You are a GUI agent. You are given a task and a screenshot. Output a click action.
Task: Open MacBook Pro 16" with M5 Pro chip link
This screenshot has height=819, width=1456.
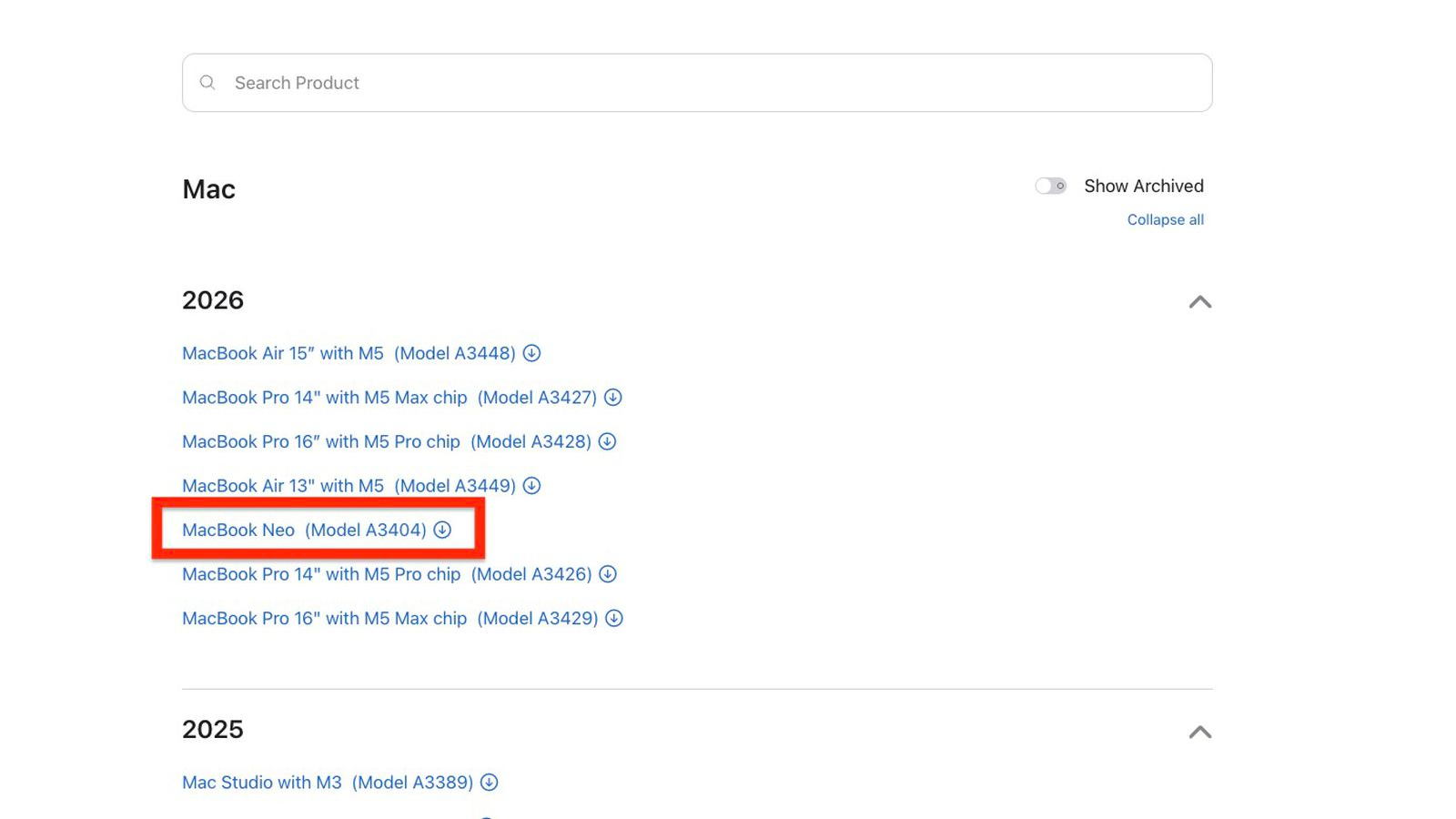coord(386,441)
